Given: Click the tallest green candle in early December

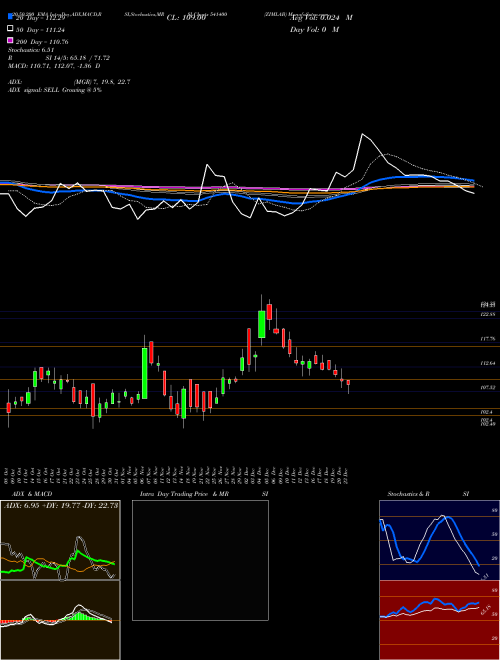Looking at the screenshot, I should pyautogui.click(x=261, y=324).
